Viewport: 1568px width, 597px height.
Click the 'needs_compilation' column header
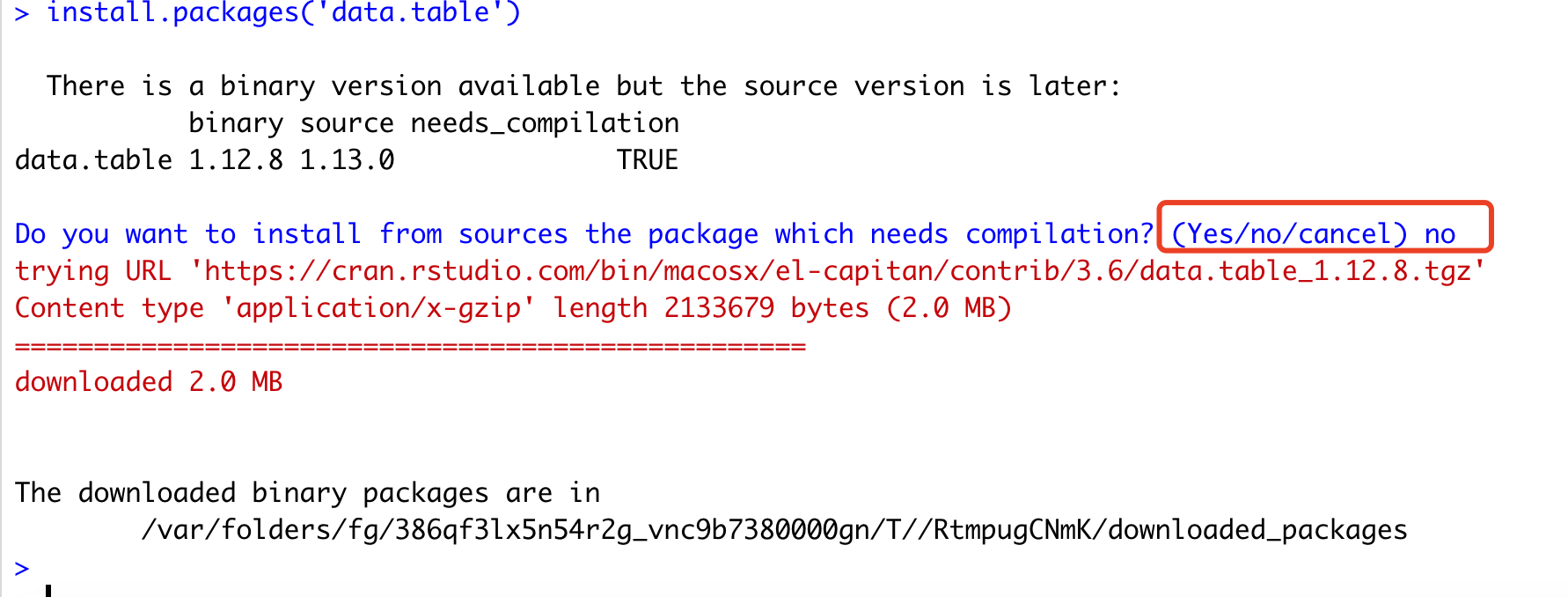(x=545, y=123)
